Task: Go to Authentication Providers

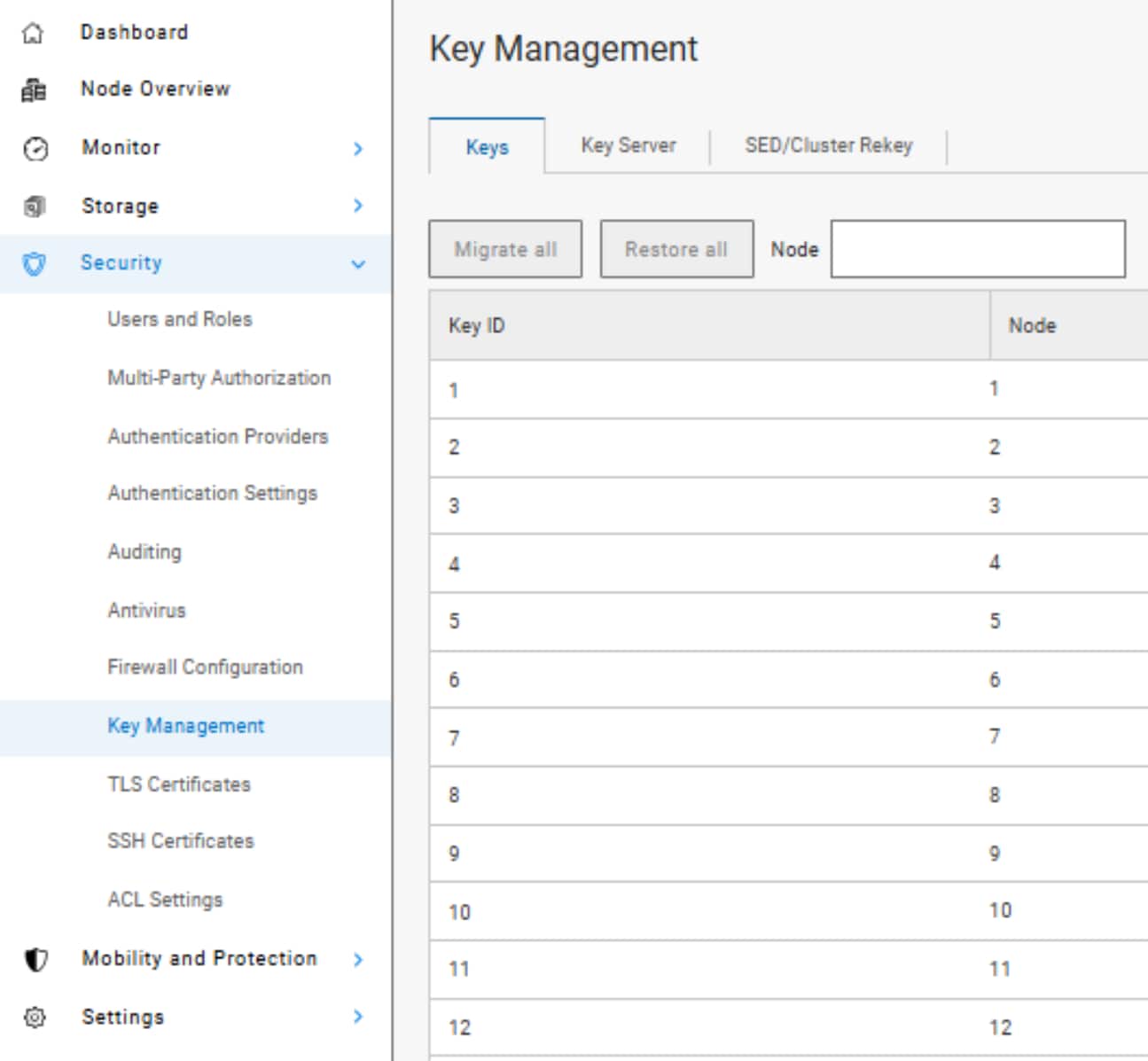Action: [218, 436]
